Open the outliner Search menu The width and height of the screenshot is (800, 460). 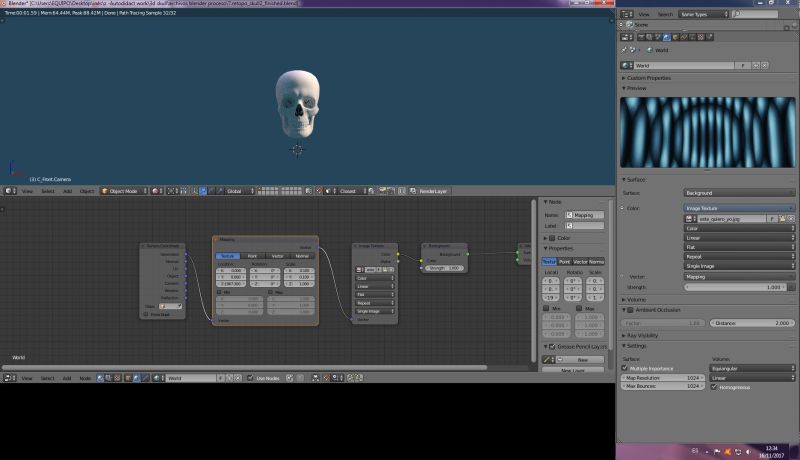coord(665,14)
